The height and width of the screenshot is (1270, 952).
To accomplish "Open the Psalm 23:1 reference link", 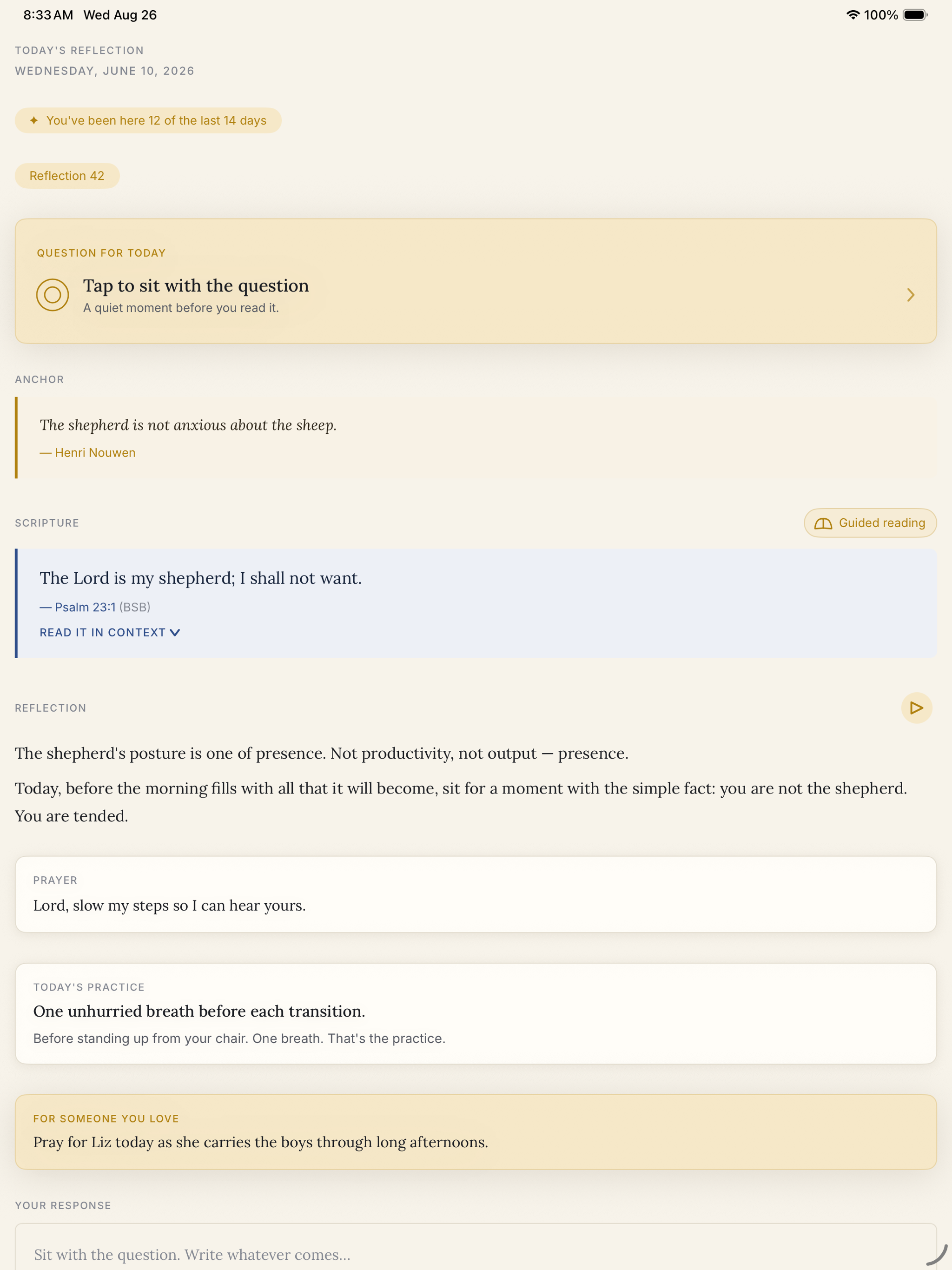I will [x=85, y=607].
